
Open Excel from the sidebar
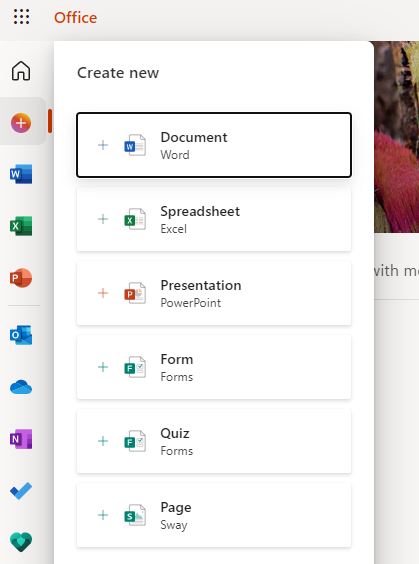pos(21,226)
